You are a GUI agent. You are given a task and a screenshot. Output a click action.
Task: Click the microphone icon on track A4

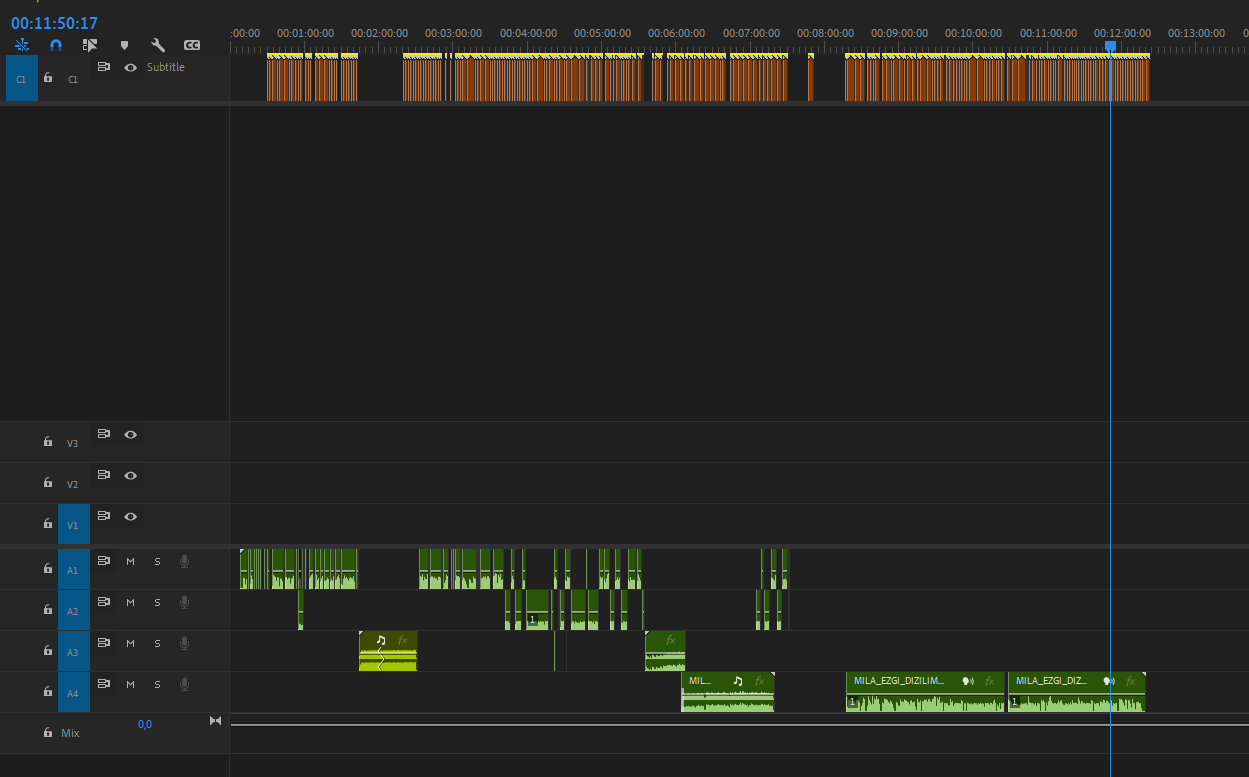point(184,684)
